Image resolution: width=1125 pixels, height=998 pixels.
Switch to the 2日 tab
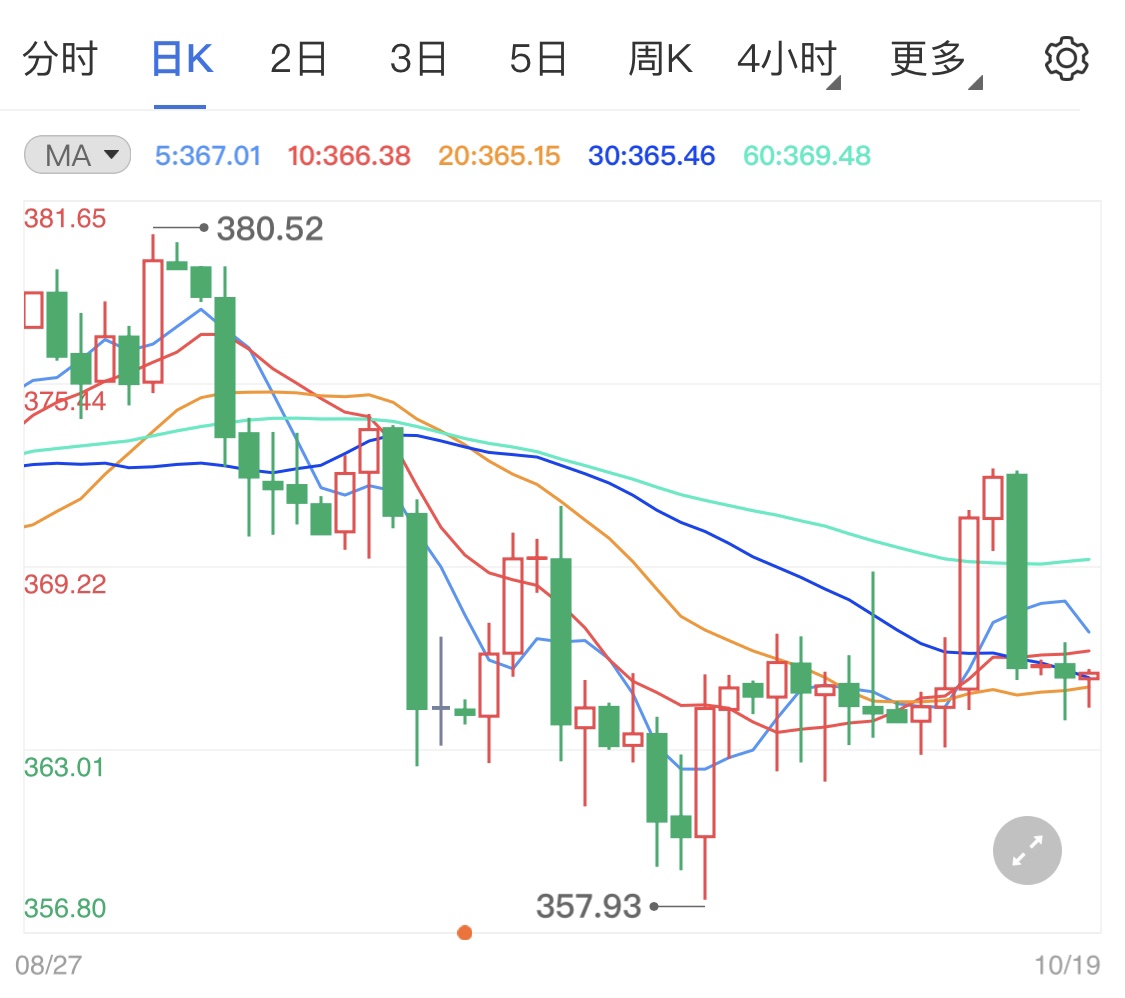[298, 59]
